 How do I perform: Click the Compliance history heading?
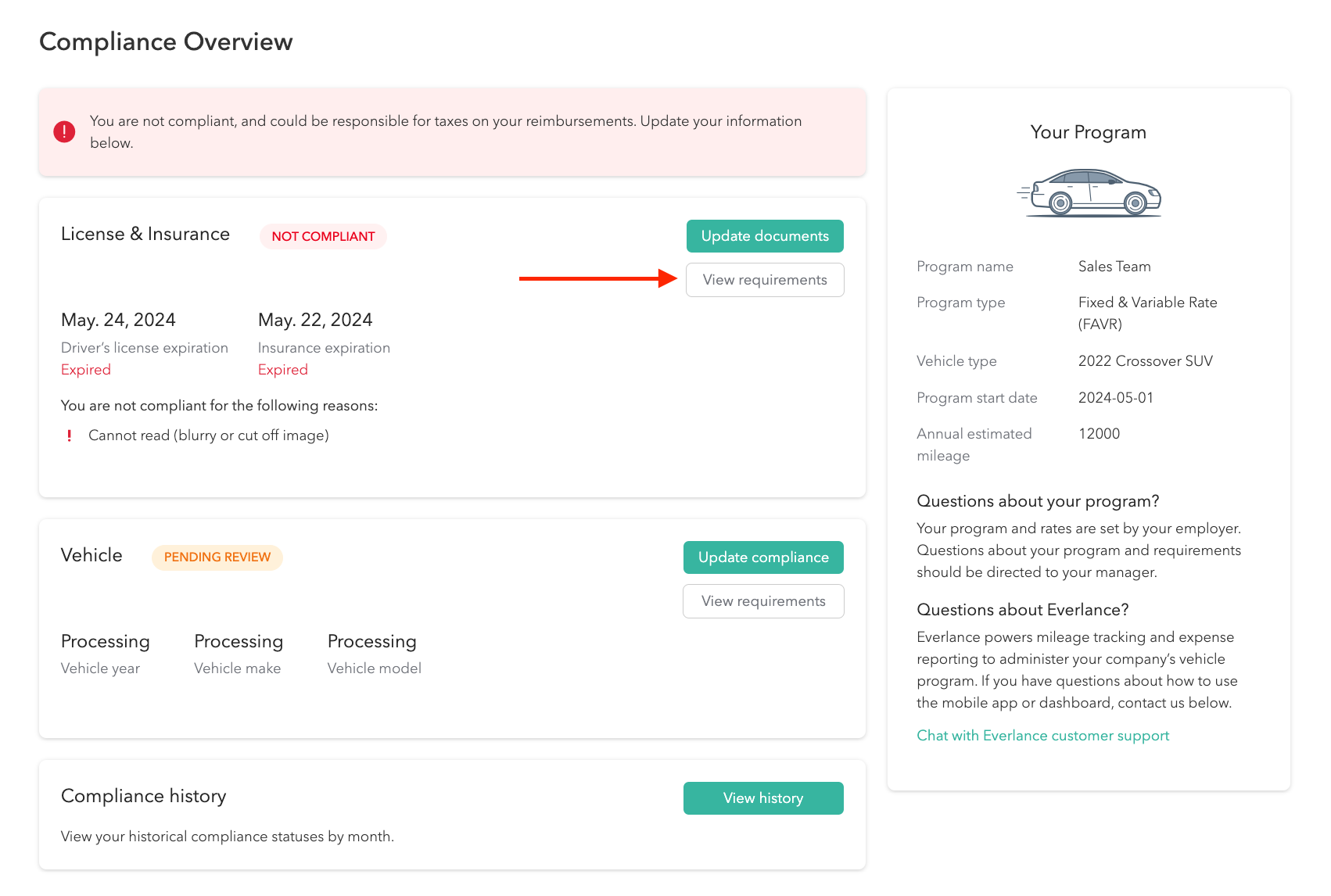click(144, 796)
